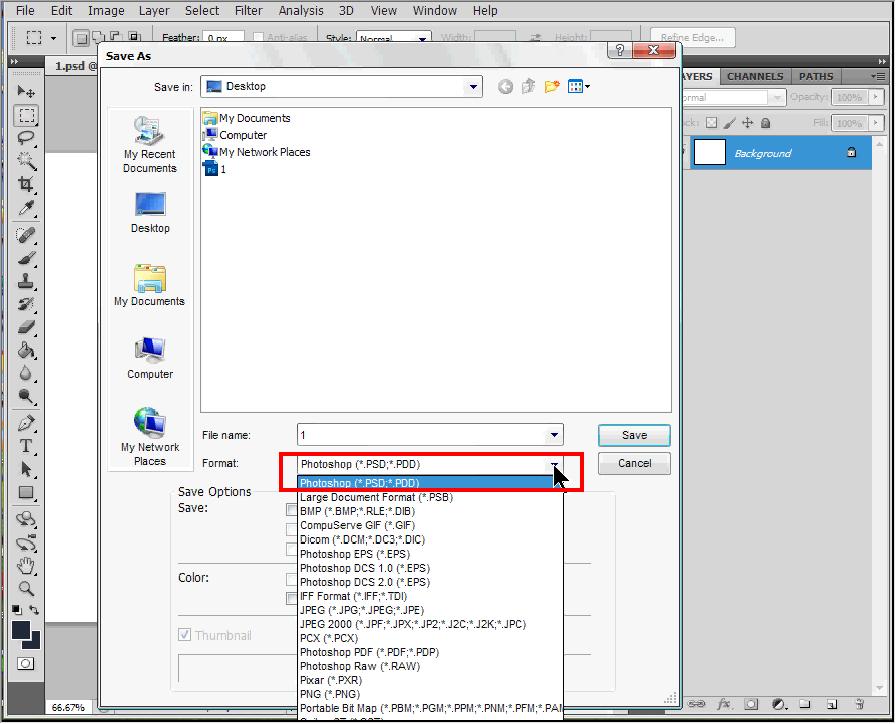
Task: Choose JPEG (*.JPG;*.JPEG;*.JPE) from format list
Action: pyautogui.click(x=362, y=610)
